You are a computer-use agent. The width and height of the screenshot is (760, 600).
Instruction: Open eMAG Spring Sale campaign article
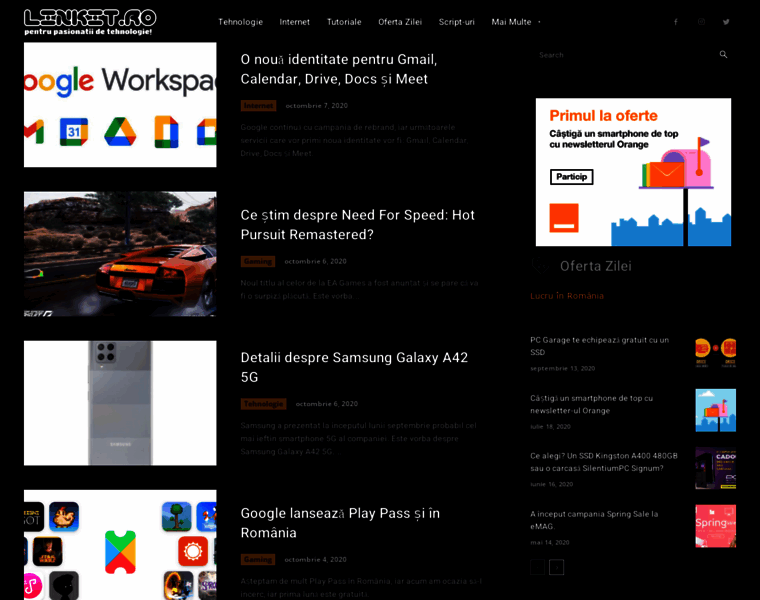[x=594, y=520]
